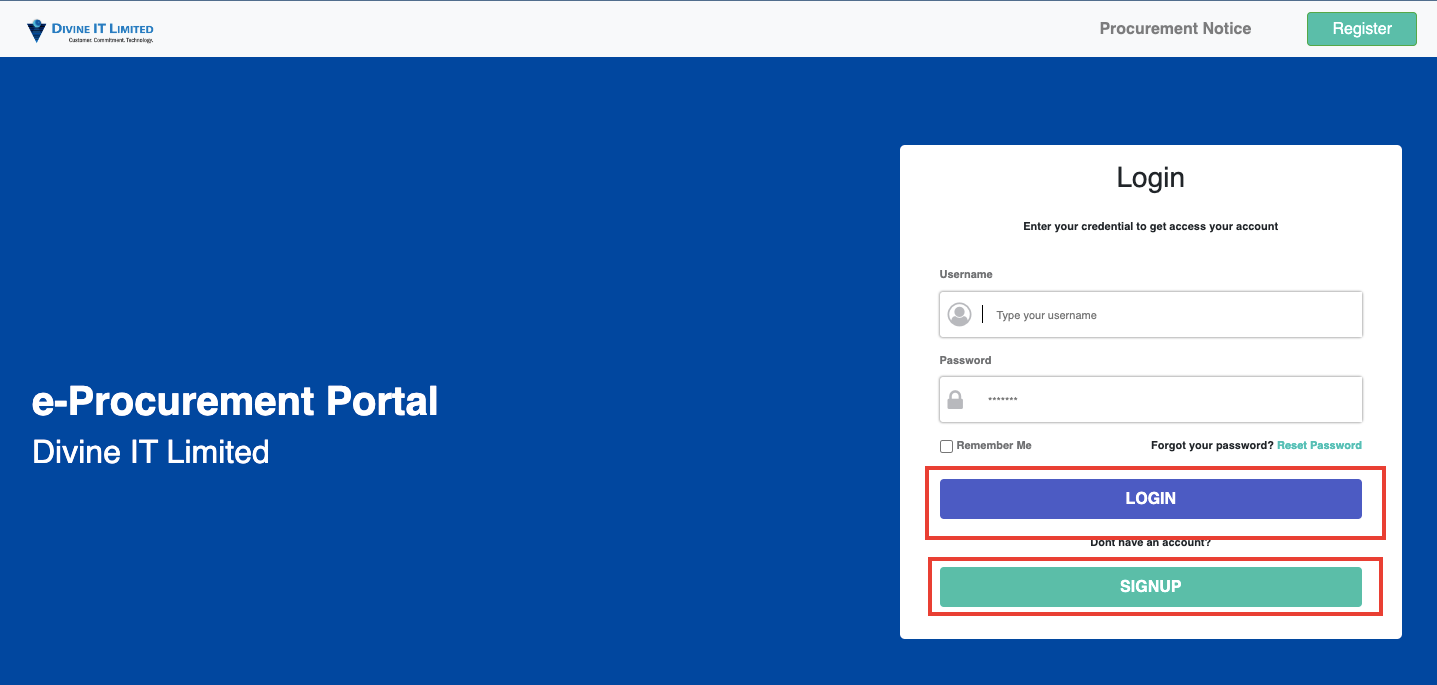The height and width of the screenshot is (685, 1437).
Task: Click 'Enter your credential to get access' text
Action: pyautogui.click(x=1150, y=226)
